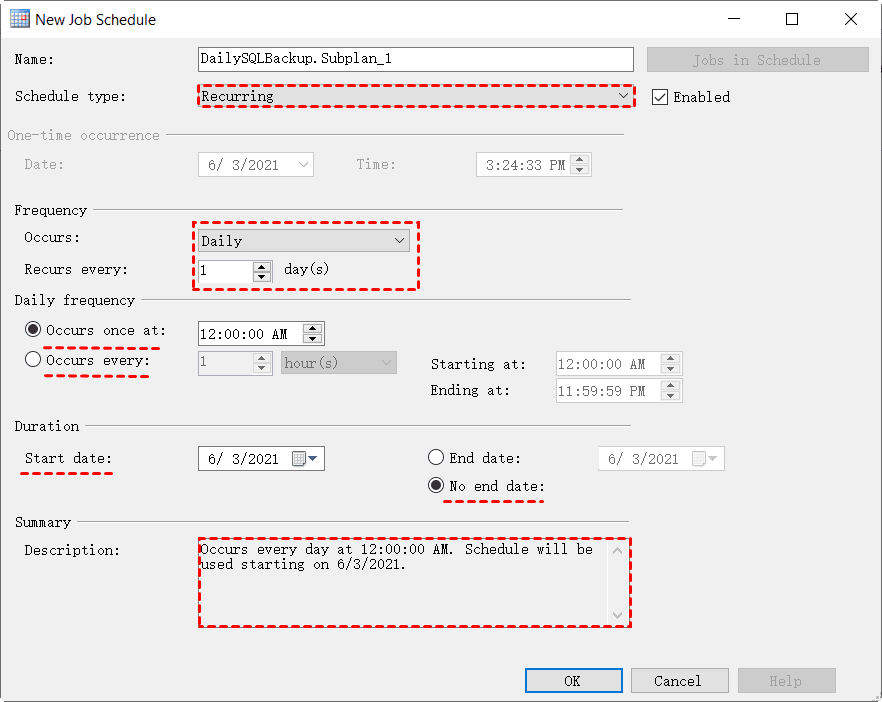Toggle the Enabled checkbox
Viewport: 882px width, 702px height.
pyautogui.click(x=660, y=97)
